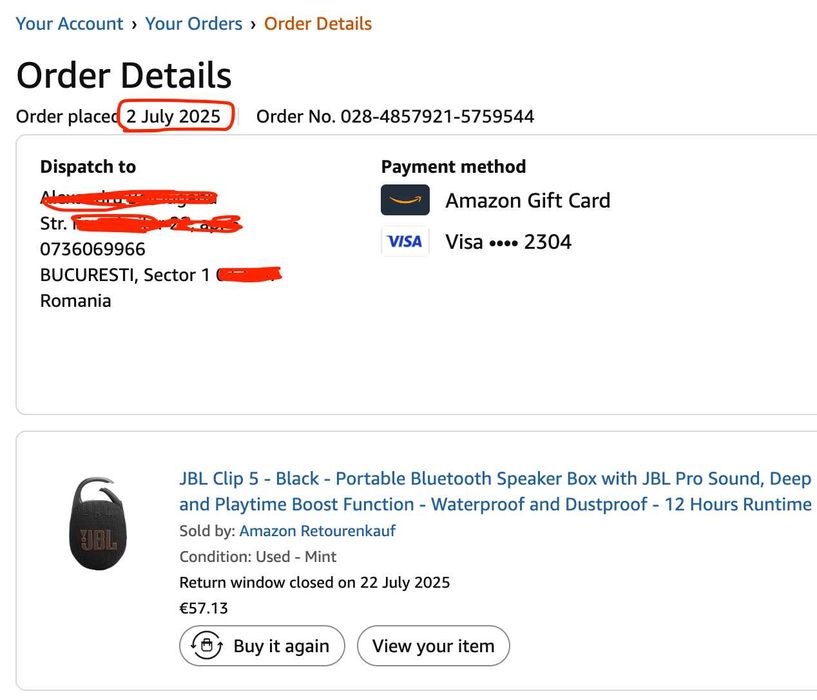The image size is (817, 700).
Task: Click the circled order date 2 July 2025
Action: tap(173, 116)
